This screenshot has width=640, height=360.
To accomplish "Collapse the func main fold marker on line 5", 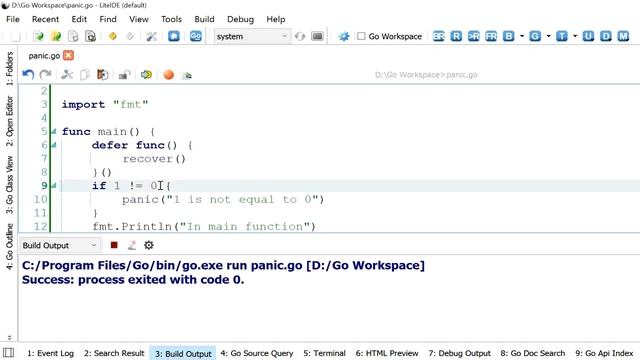I will pos(53,131).
